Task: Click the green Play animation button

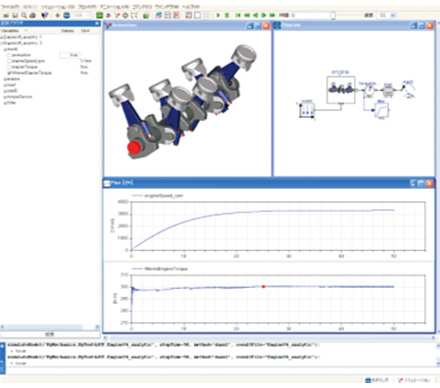Action: [x=218, y=15]
